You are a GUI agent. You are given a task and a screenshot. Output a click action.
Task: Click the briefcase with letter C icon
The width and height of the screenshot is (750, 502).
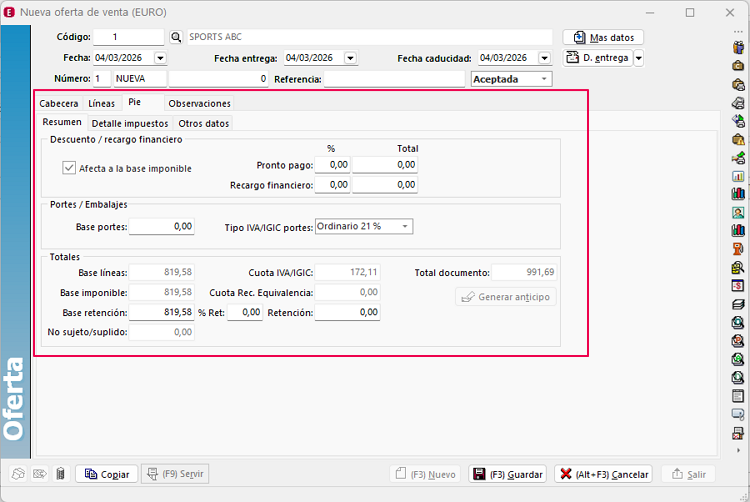738,65
